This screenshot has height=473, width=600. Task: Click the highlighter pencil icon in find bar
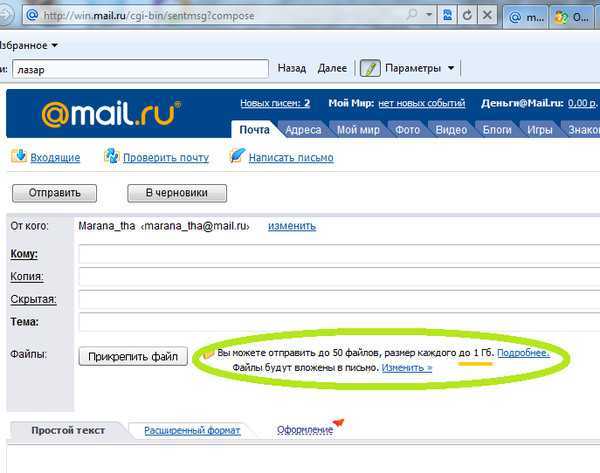click(x=370, y=69)
